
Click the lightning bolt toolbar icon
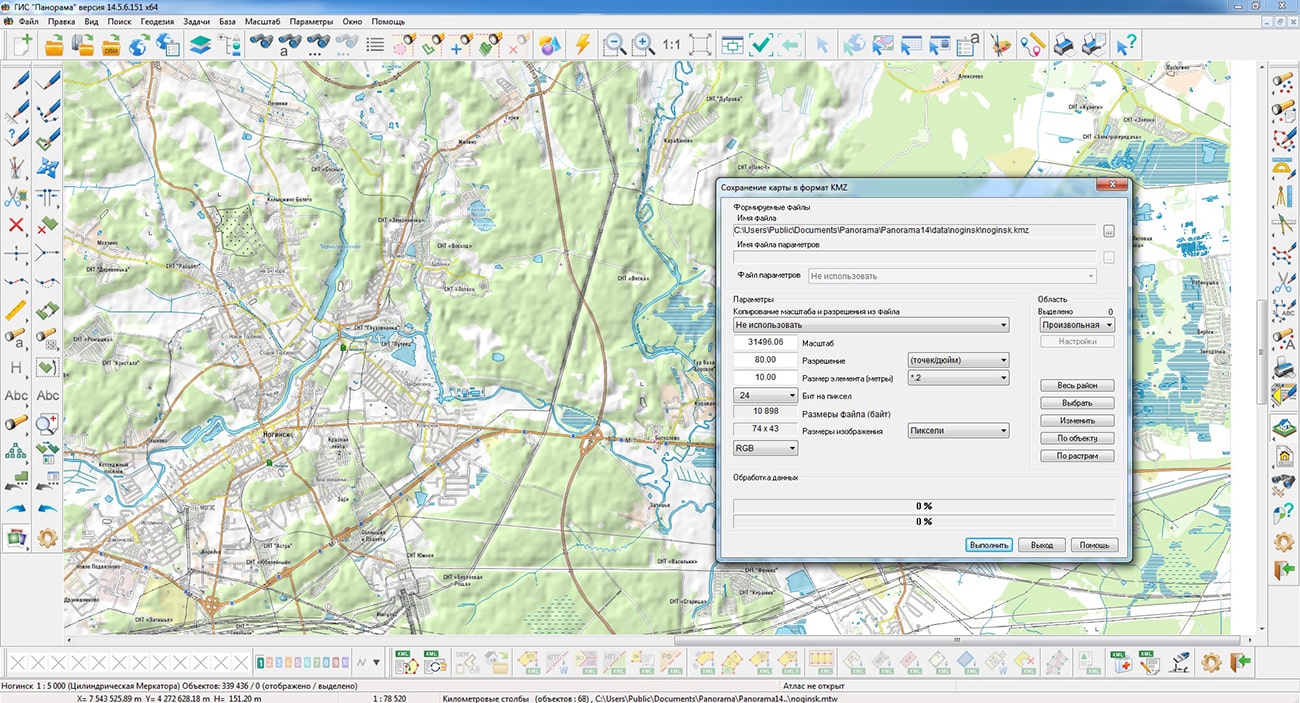[582, 44]
